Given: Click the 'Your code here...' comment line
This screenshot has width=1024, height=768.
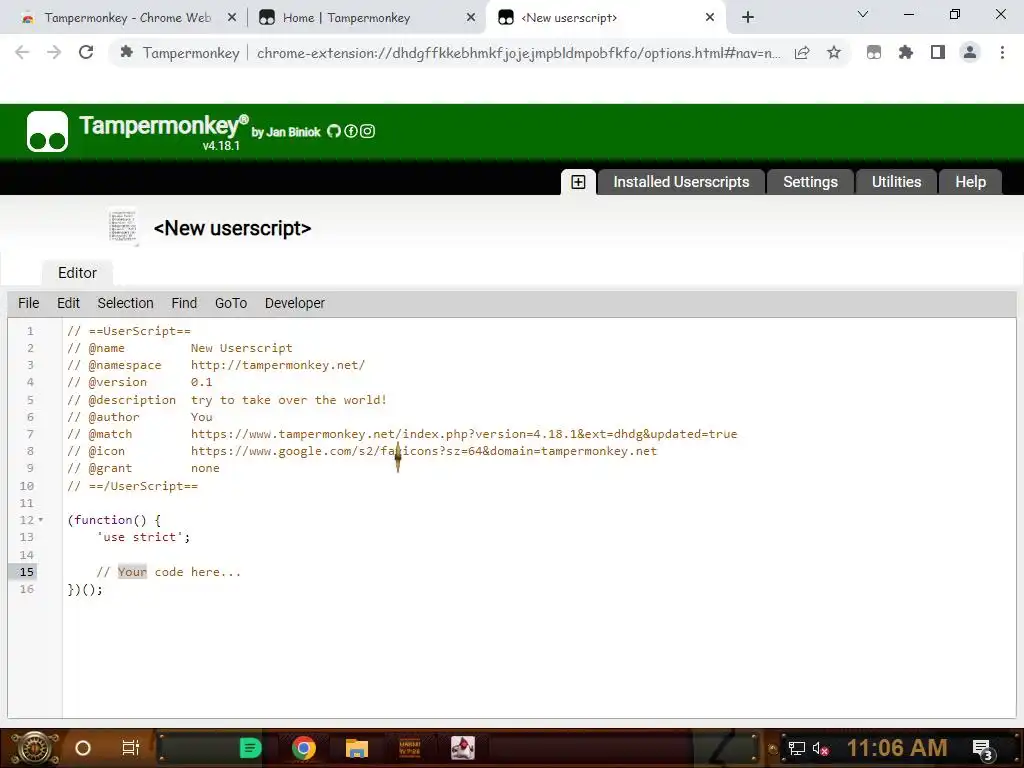Looking at the screenshot, I should coord(169,572).
